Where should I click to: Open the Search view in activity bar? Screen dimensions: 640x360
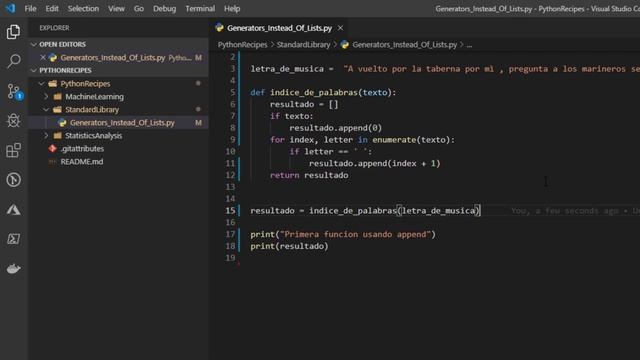coord(13,61)
